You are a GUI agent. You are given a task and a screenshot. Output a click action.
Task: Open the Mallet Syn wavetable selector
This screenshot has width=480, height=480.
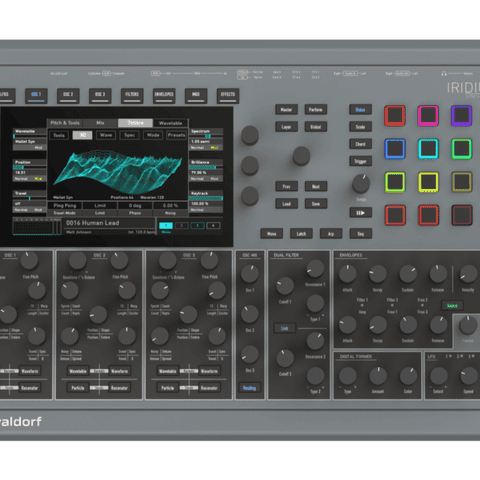coord(30,142)
